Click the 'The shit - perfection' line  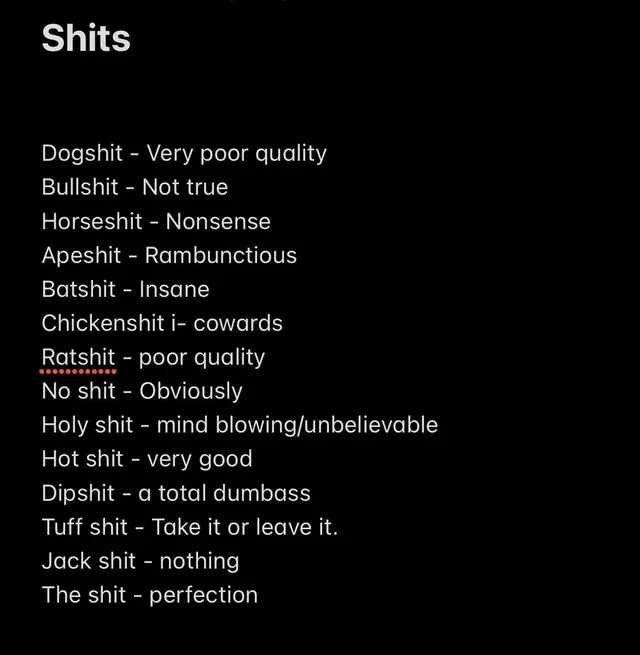click(x=150, y=595)
